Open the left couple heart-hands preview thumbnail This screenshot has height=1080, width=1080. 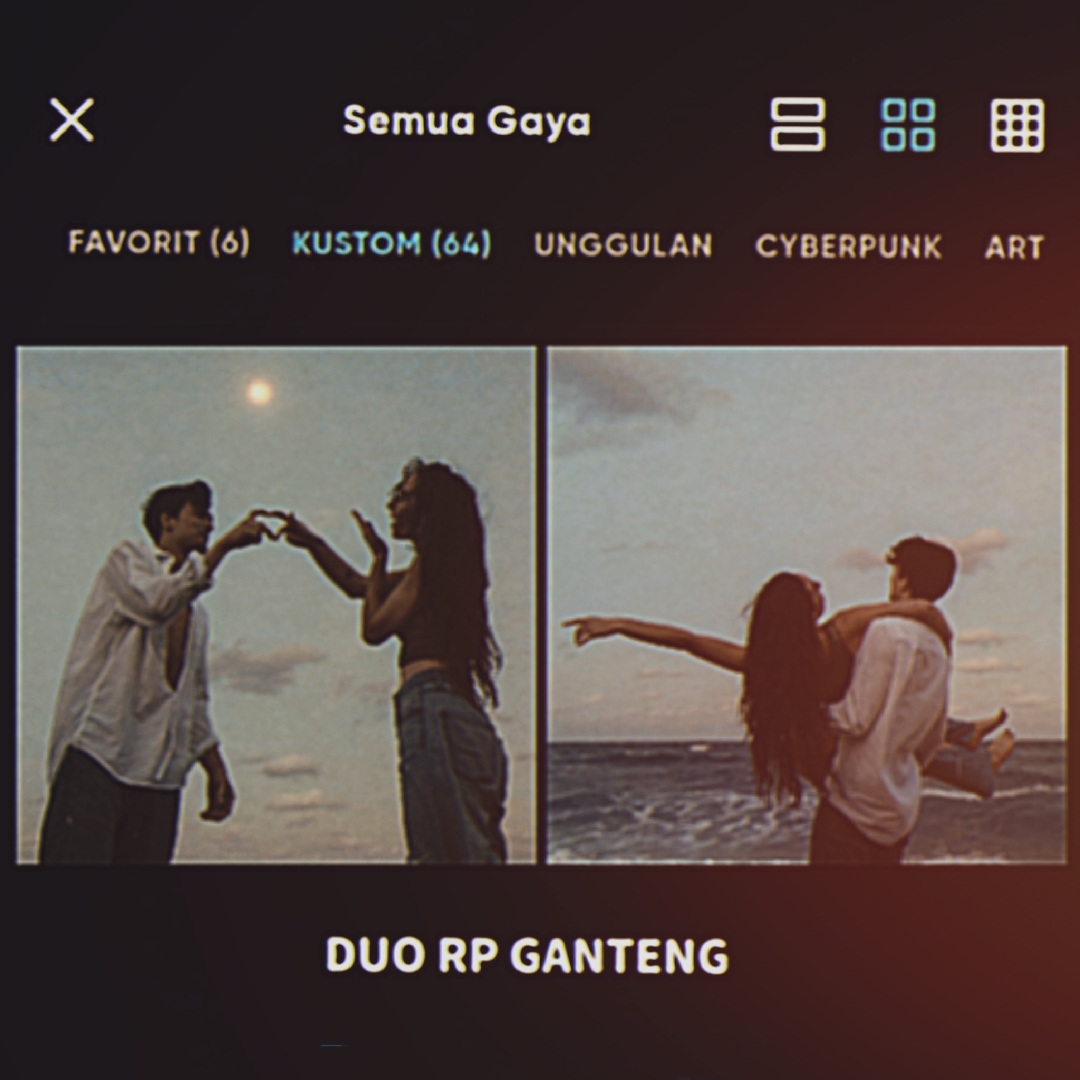[x=275, y=603]
